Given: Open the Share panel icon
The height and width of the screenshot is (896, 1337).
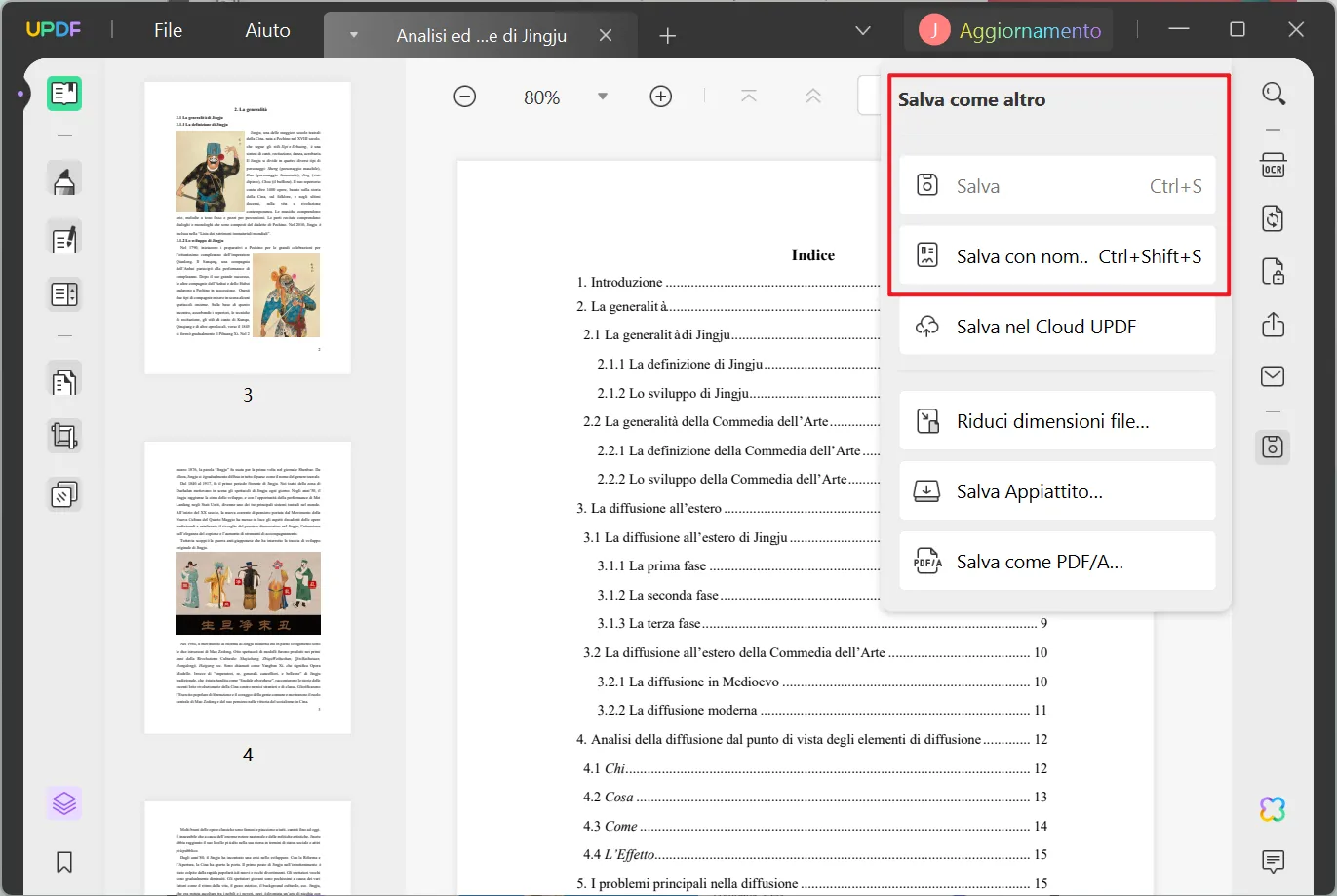Looking at the screenshot, I should tap(1273, 325).
